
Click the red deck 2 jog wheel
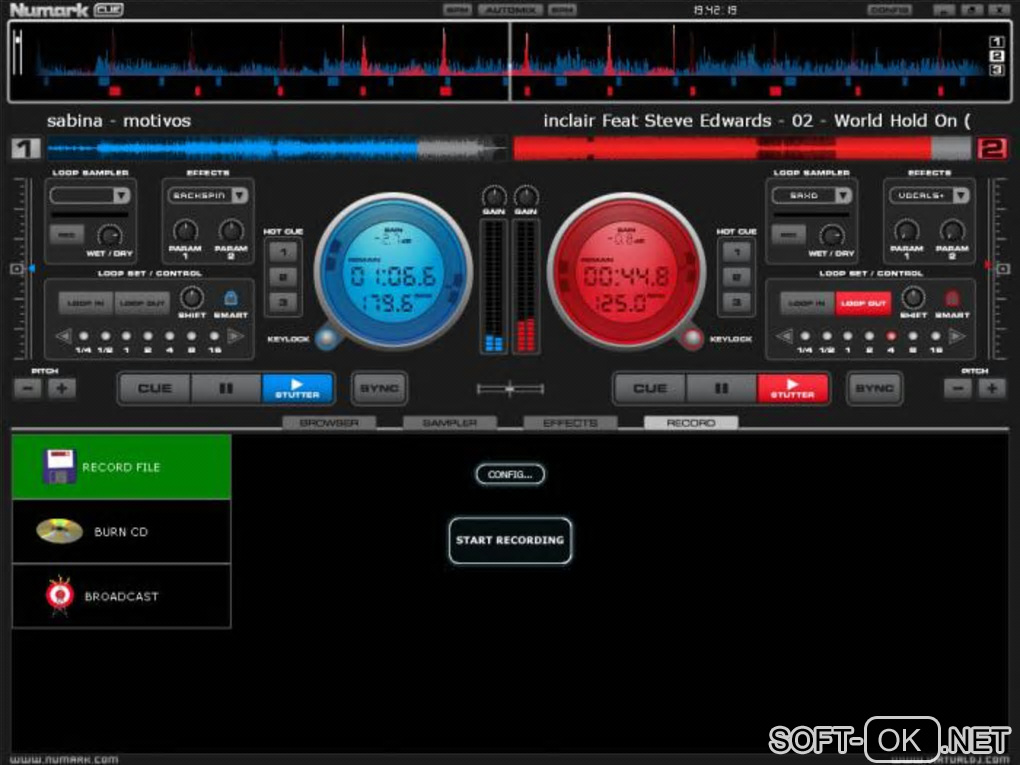pyautogui.click(x=626, y=271)
